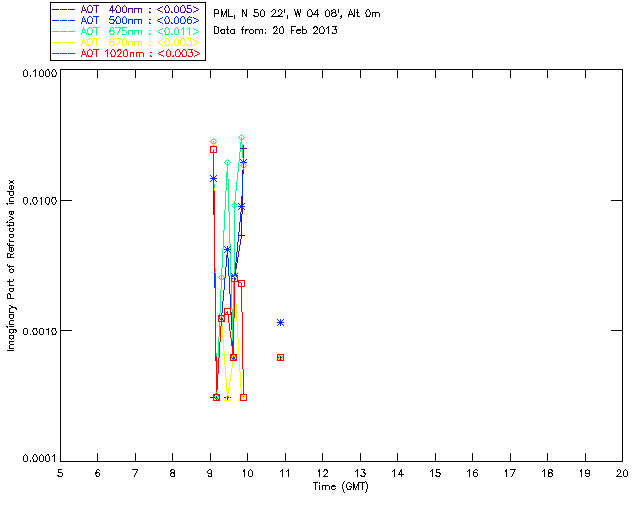Click the AOT 1020nm red legend entry
640x512 pixels.
[x=132, y=53]
